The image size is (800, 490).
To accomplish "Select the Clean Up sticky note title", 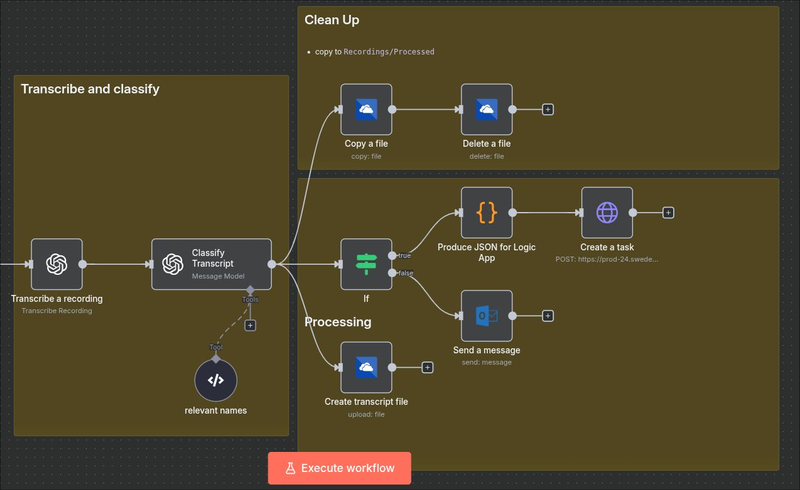I will pos(332,20).
